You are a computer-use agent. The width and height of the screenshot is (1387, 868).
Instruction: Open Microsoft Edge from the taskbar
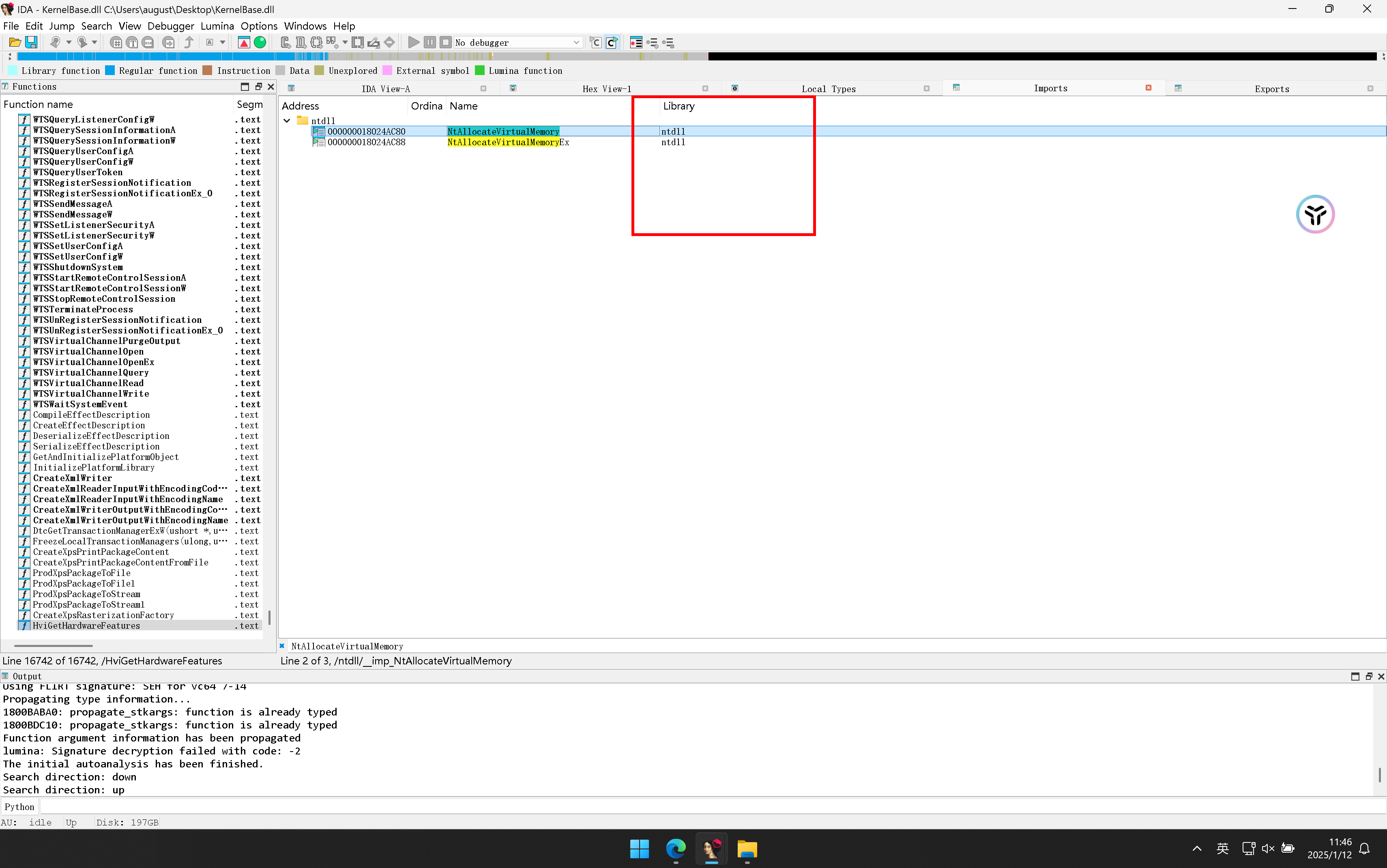click(x=675, y=849)
